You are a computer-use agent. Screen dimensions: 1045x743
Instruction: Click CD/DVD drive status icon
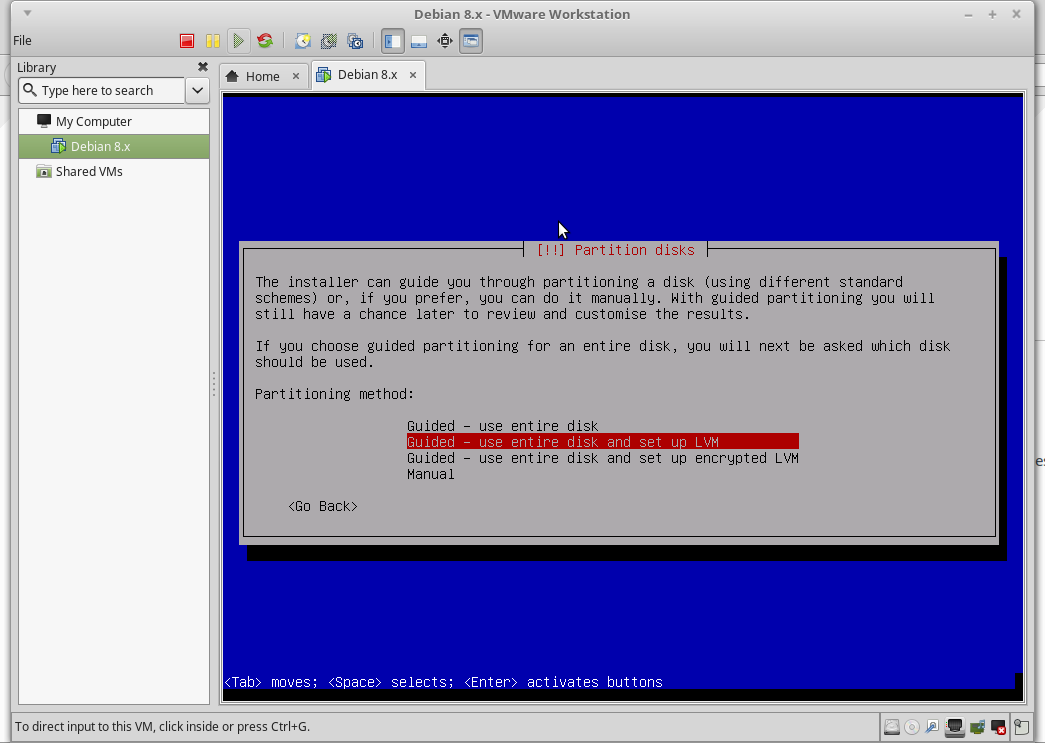click(912, 727)
